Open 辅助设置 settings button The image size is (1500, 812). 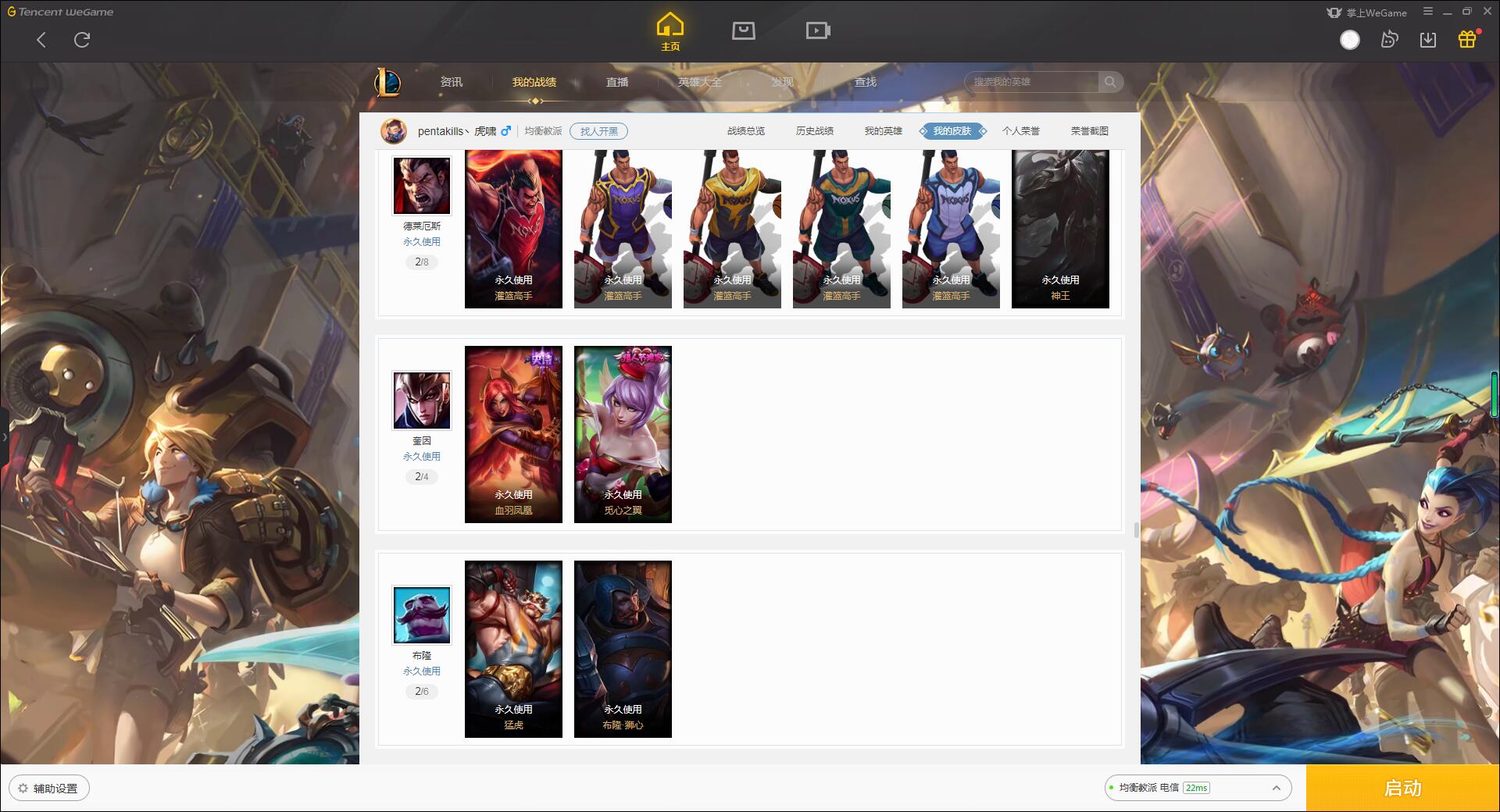49,789
